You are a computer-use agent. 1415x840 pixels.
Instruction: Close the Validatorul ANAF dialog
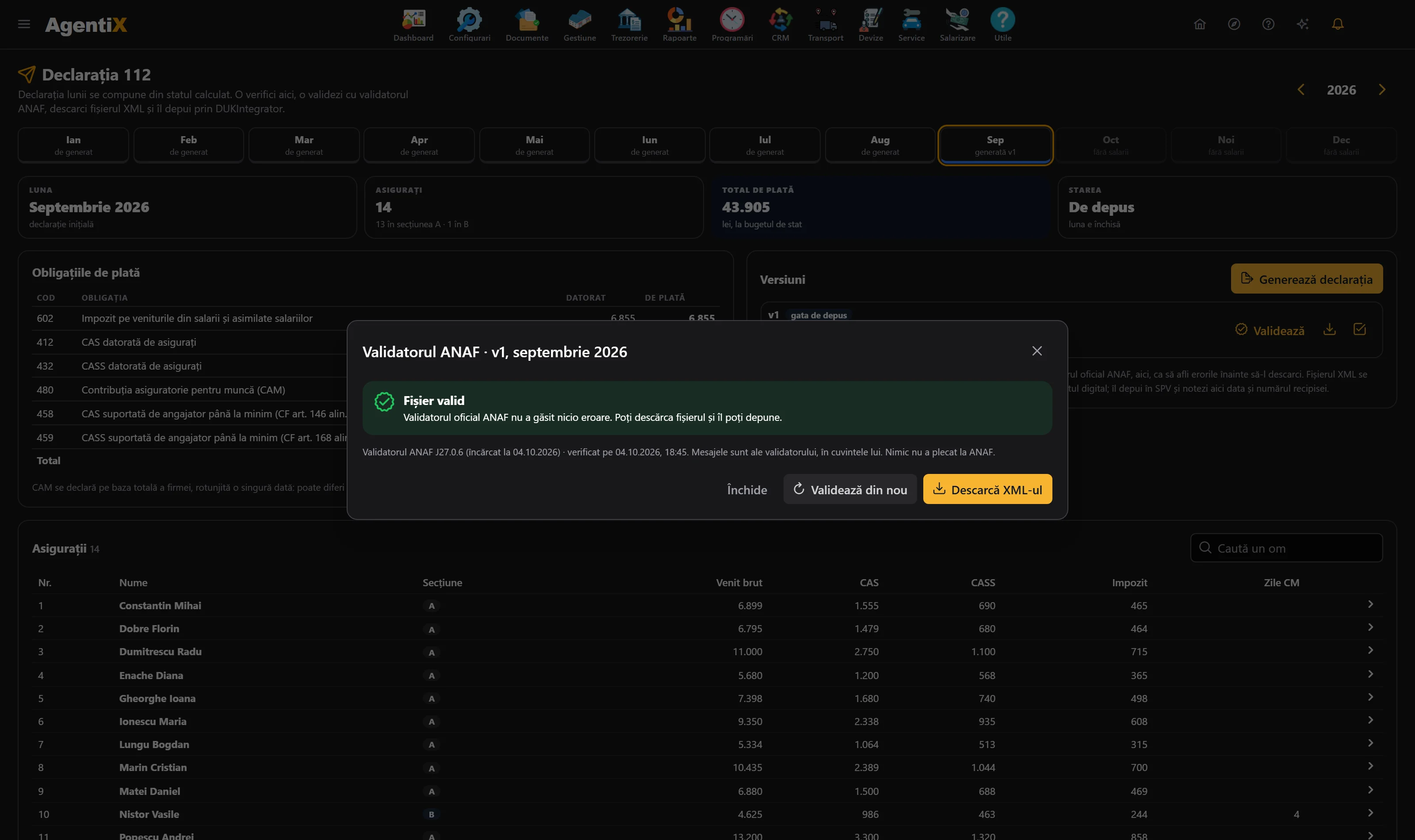click(1036, 351)
